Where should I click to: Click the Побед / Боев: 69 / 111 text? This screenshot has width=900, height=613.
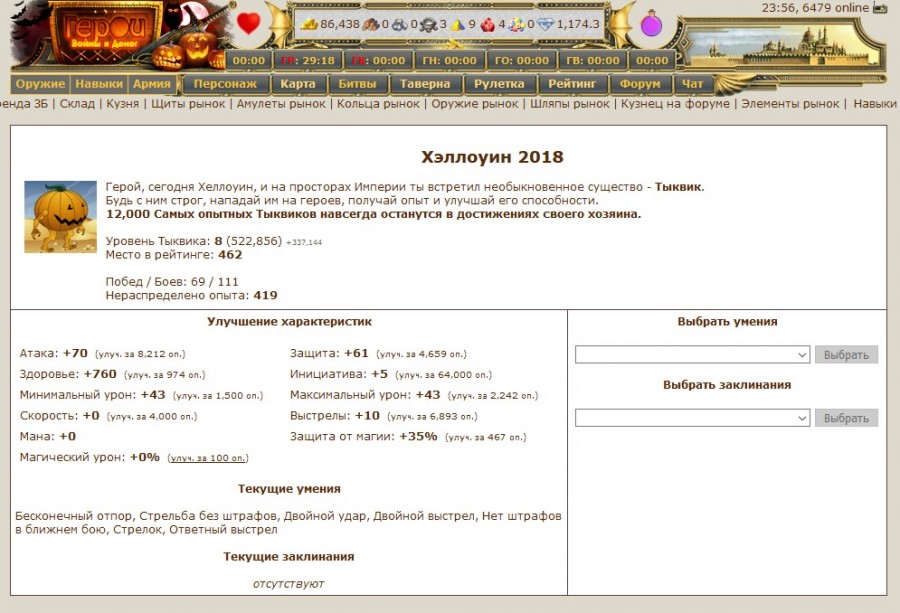pos(172,282)
